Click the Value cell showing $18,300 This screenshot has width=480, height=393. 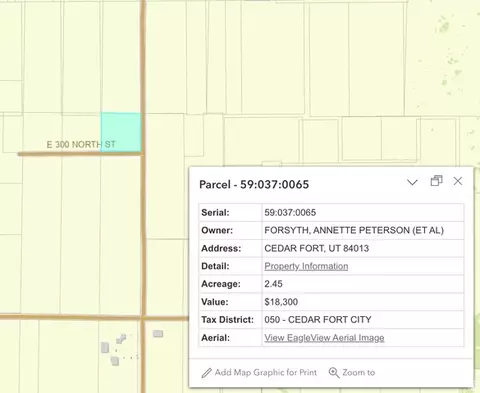point(363,302)
